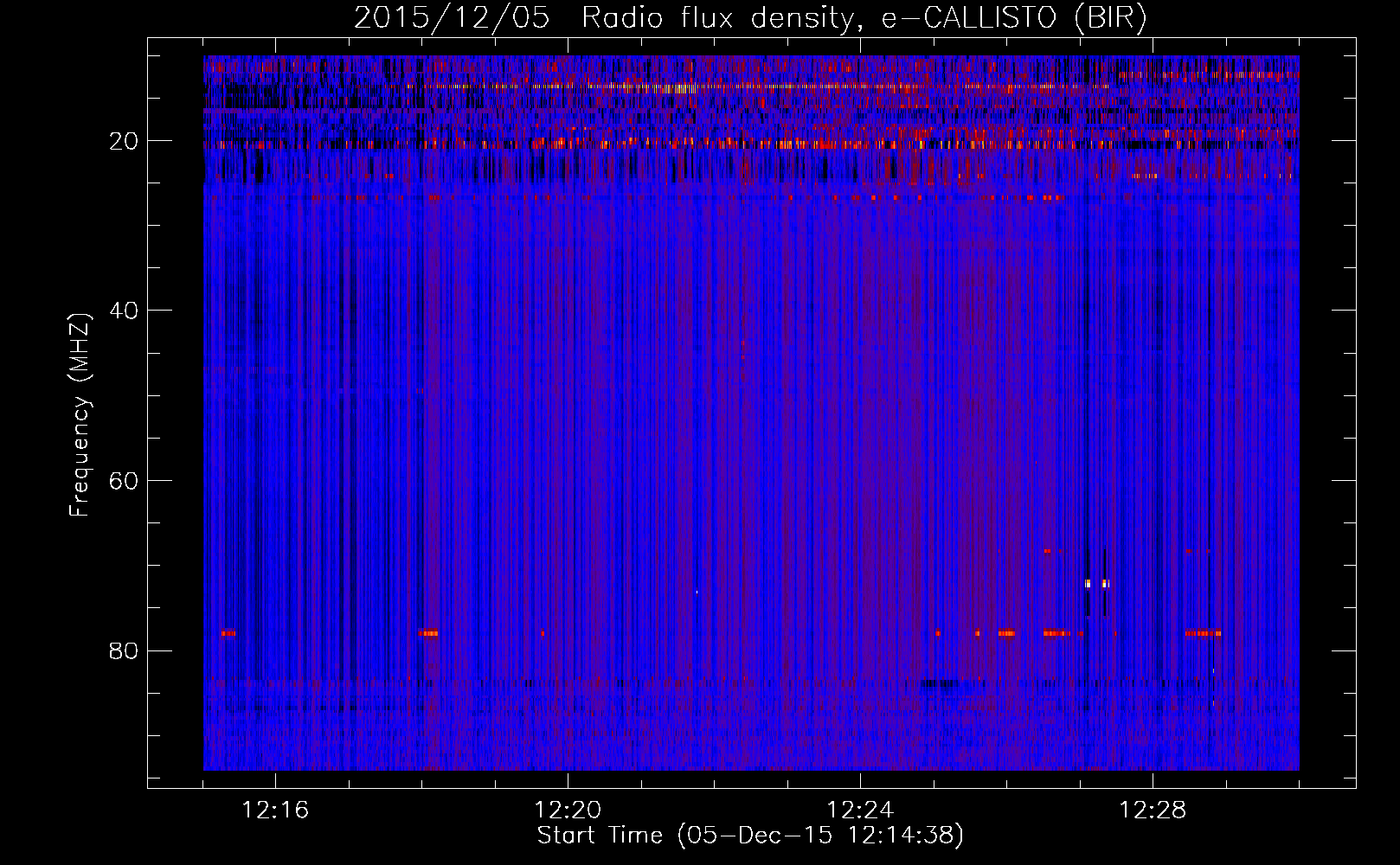Select the "40" frequency tick label

(124, 311)
